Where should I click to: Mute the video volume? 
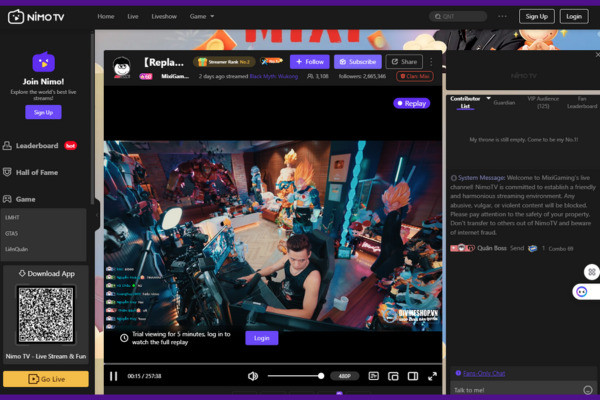(253, 376)
